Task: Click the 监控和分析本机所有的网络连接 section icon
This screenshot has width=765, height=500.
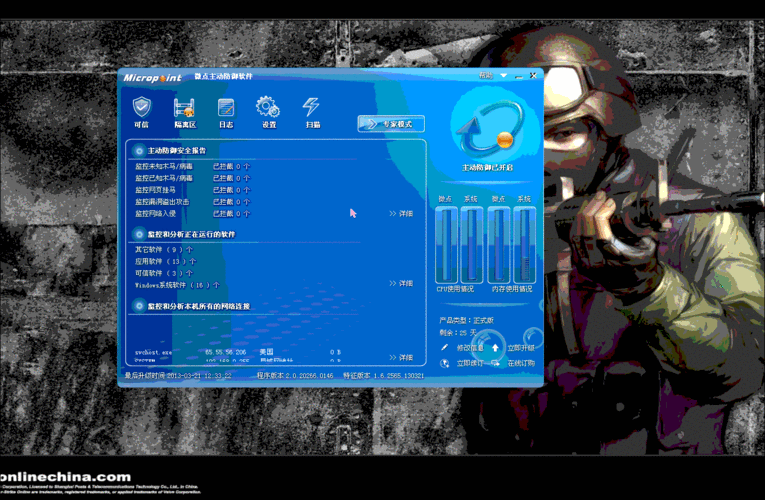Action: [139, 306]
